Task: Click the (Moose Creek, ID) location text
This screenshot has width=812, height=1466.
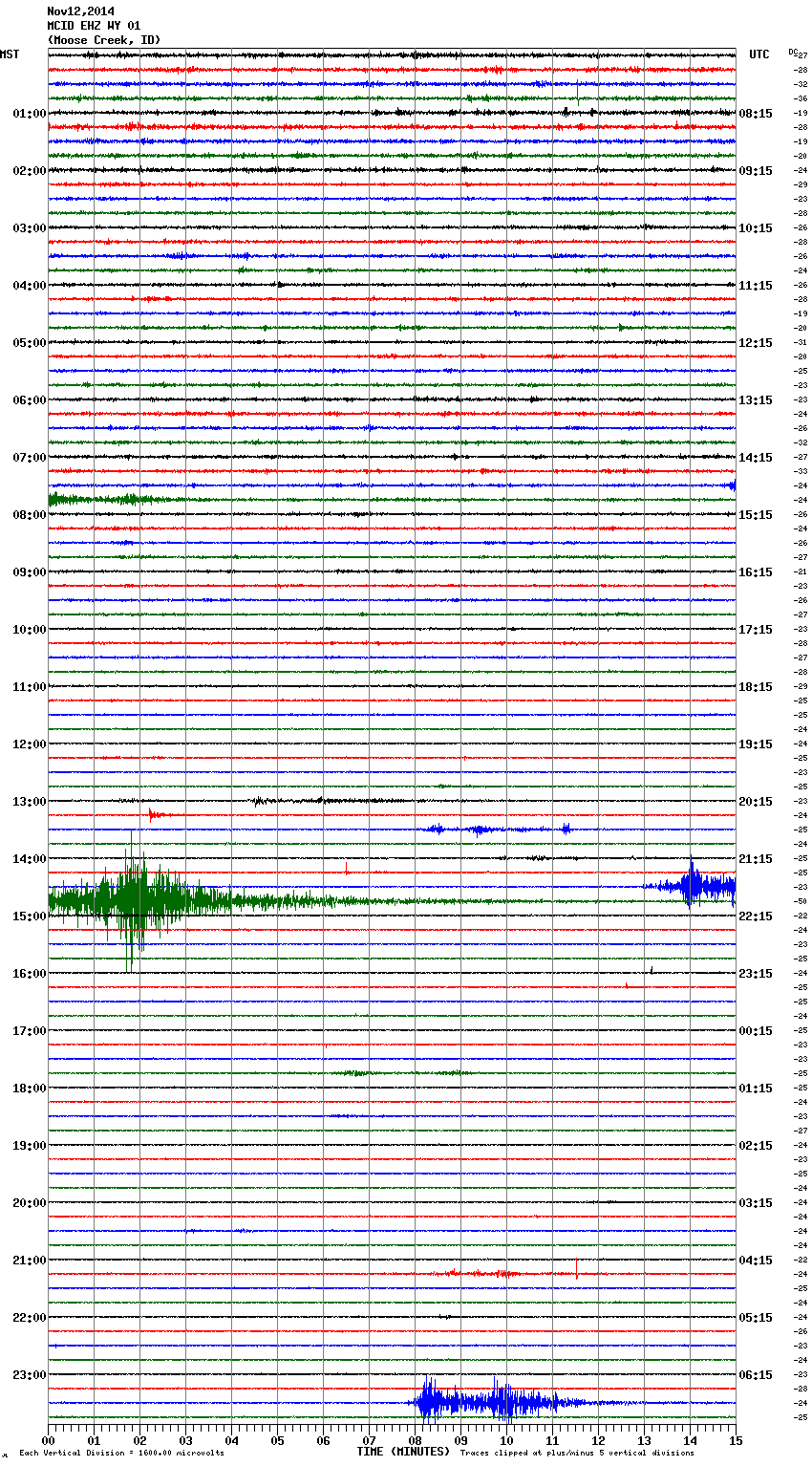Action: pos(104,40)
